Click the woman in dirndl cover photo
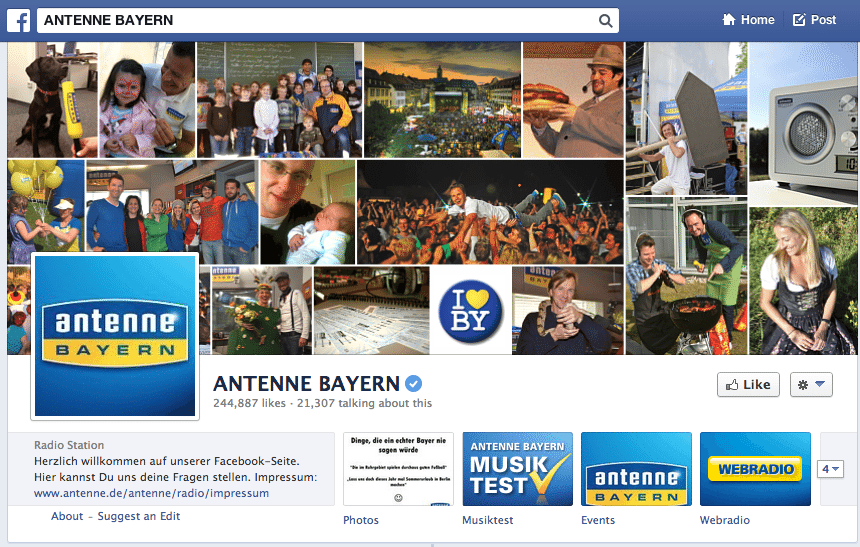The height and width of the screenshot is (547, 860). pos(803,281)
